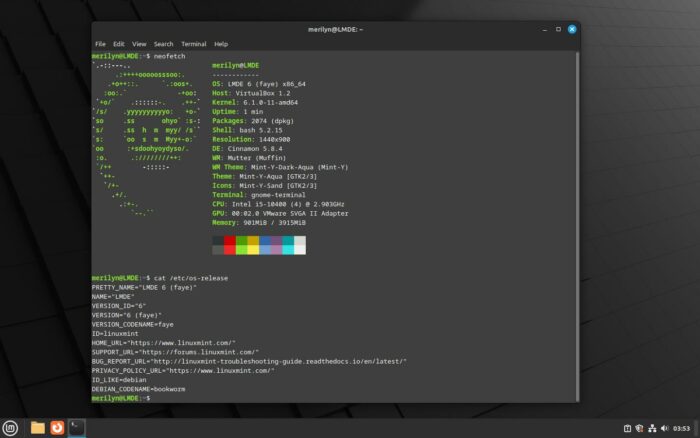The width and height of the screenshot is (700, 438).
Task: Open the network connections tray icon
Action: coord(652,428)
